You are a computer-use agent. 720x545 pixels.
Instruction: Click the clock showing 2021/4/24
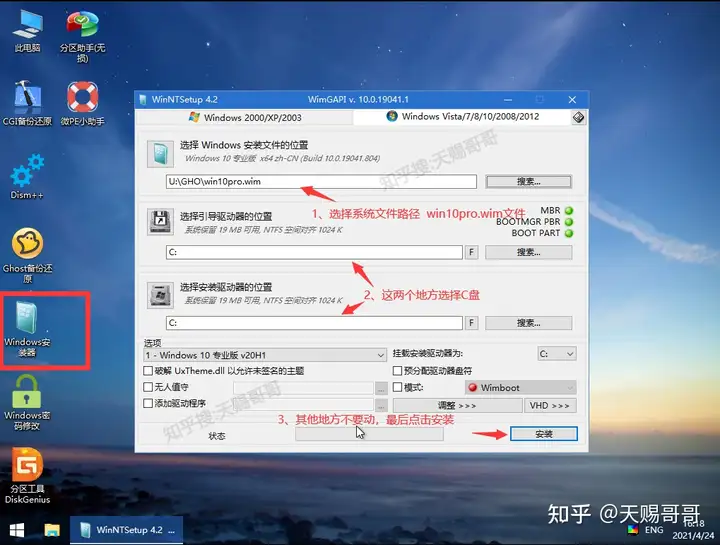coord(693,530)
